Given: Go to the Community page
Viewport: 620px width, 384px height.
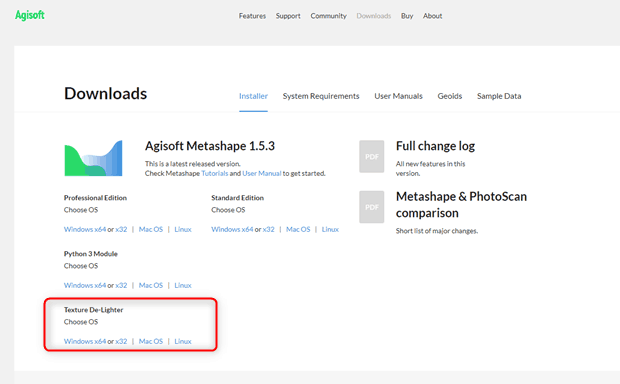Looking at the screenshot, I should coord(328,16).
